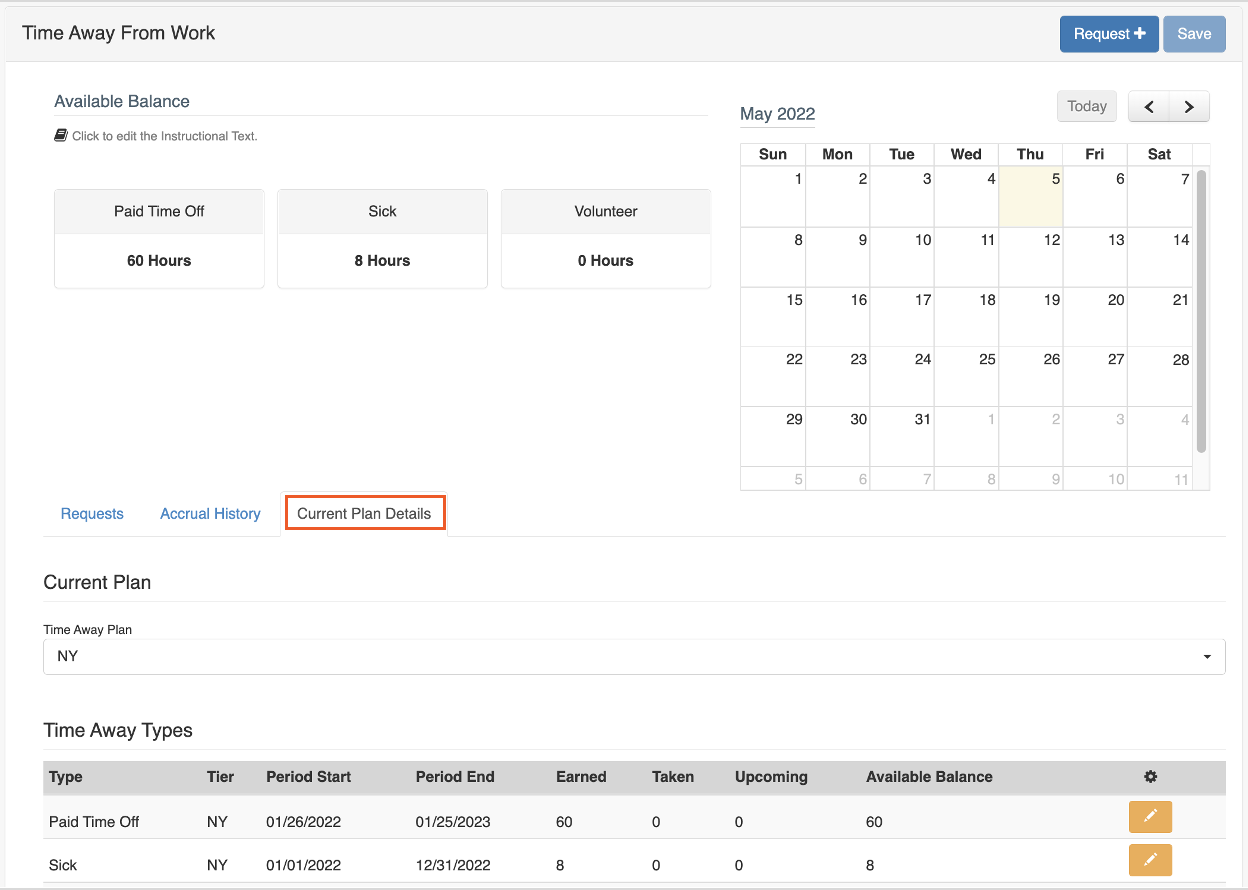The image size is (1248, 890).
Task: Advance to next month with right chevron
Action: point(1189,107)
